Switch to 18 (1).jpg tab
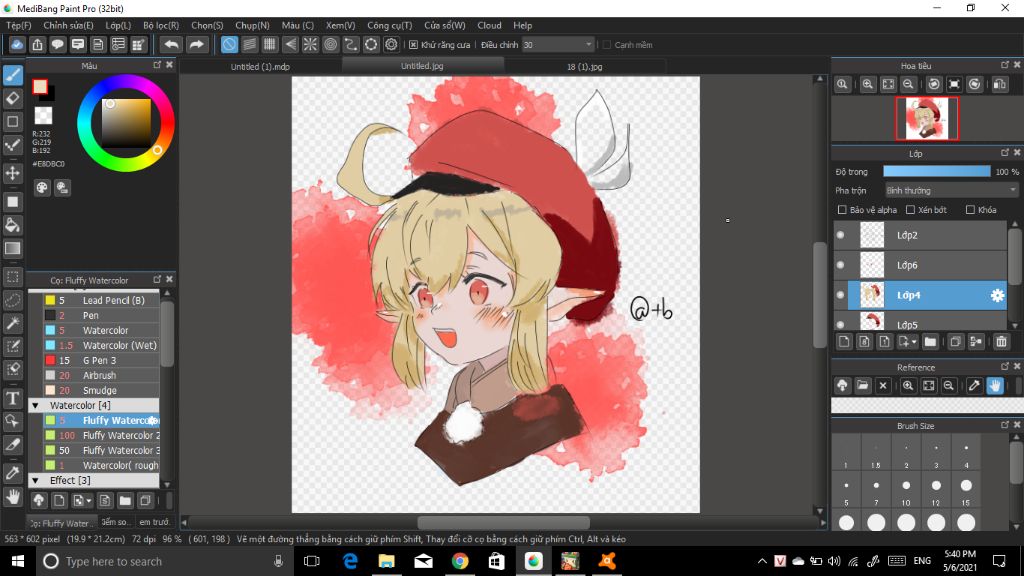The width and height of the screenshot is (1024, 576). (584, 66)
